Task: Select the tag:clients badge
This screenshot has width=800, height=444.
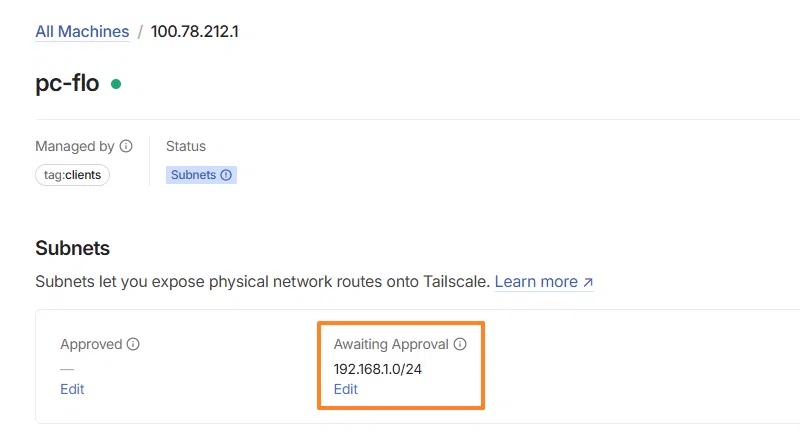Action: click(73, 174)
